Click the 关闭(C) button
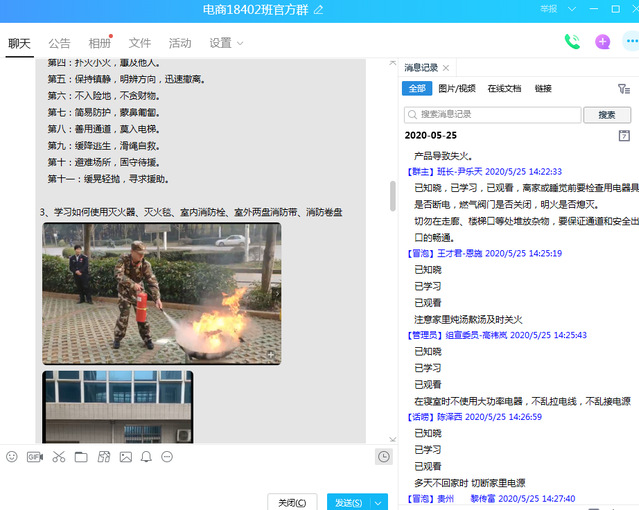 (x=292, y=503)
